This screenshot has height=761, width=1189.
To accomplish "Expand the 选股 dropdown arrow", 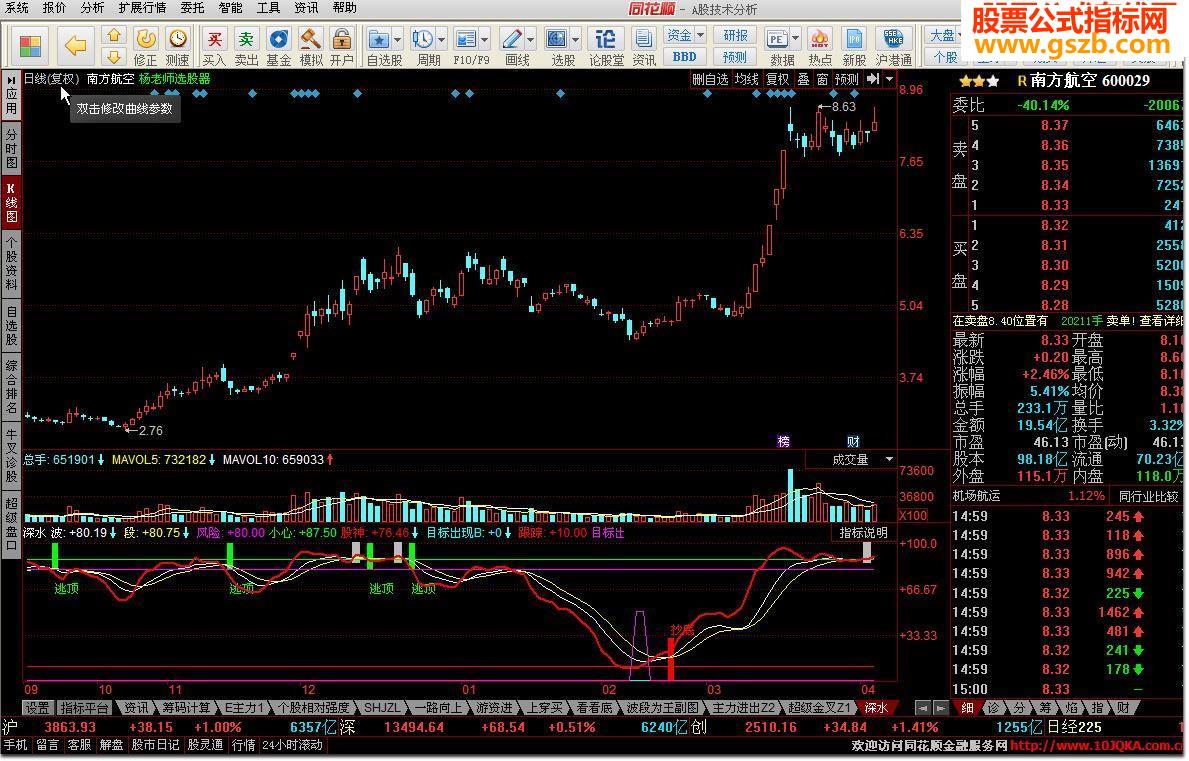I will 576,39.
